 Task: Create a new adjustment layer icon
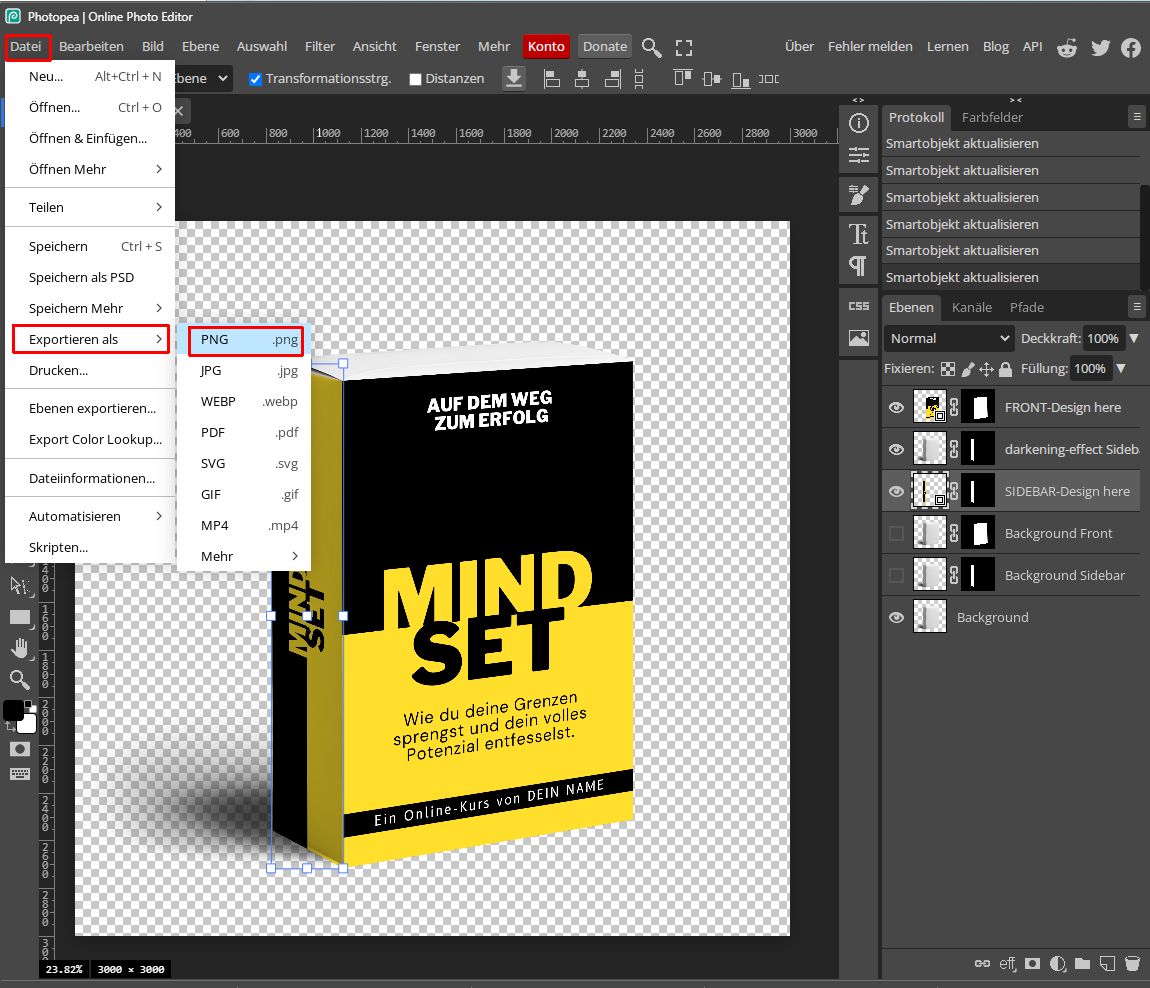[x=1058, y=963]
